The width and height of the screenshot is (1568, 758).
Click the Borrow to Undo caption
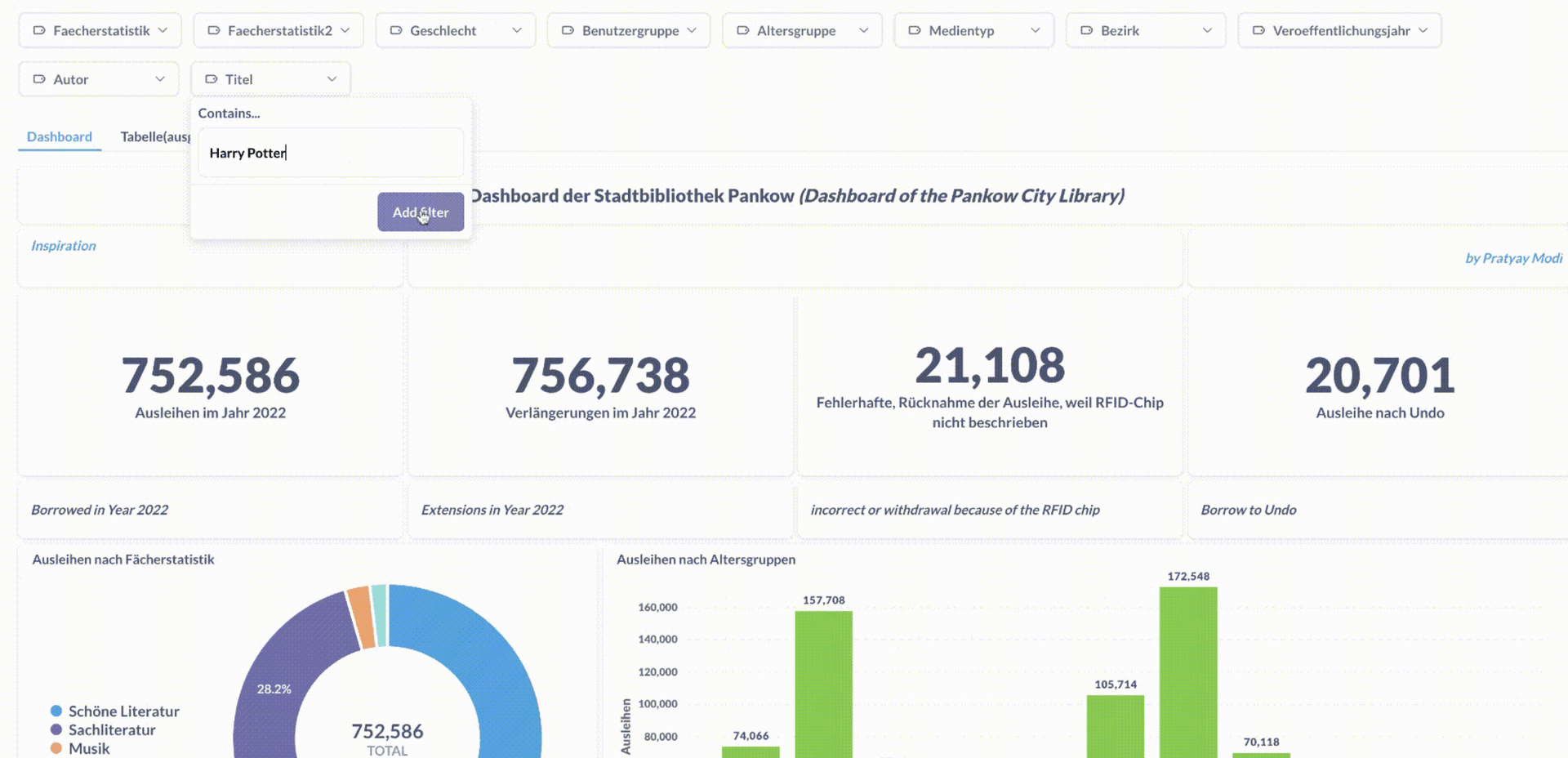click(x=1249, y=510)
